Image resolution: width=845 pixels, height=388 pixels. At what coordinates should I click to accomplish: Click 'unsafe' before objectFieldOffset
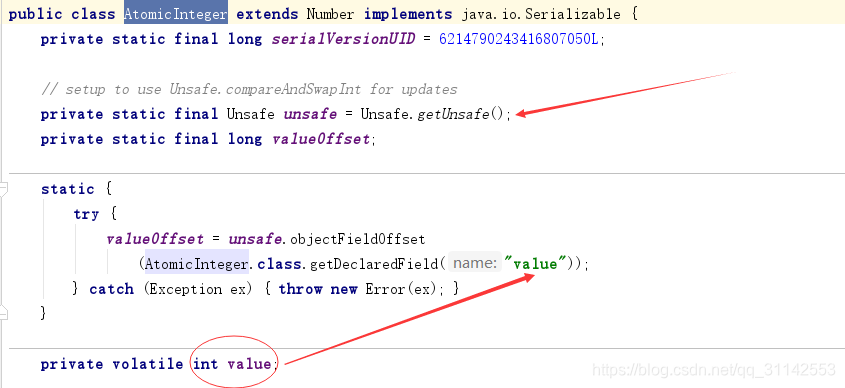255,239
